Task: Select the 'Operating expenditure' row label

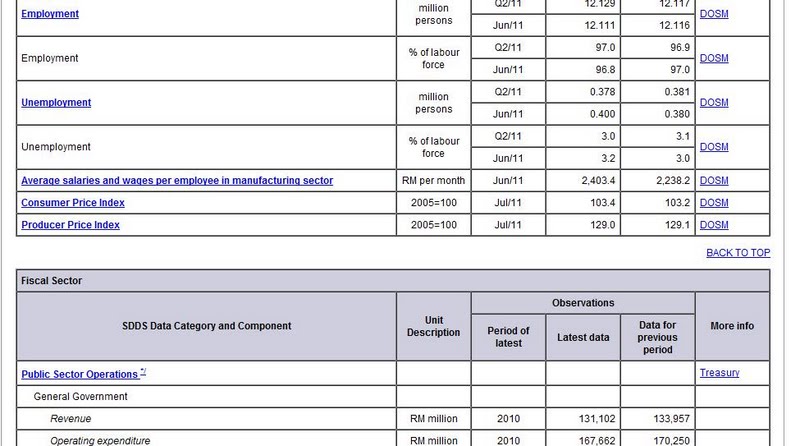Action: pos(100,441)
